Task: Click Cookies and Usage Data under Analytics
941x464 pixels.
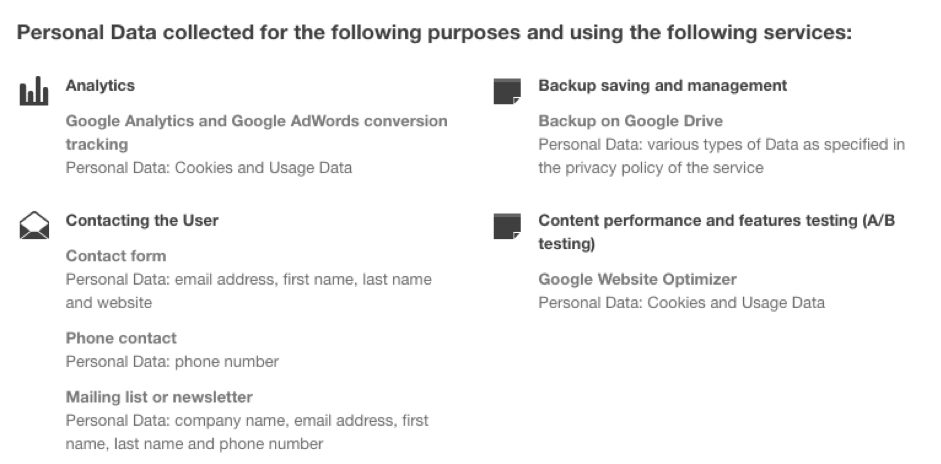Action: pyautogui.click(x=263, y=167)
